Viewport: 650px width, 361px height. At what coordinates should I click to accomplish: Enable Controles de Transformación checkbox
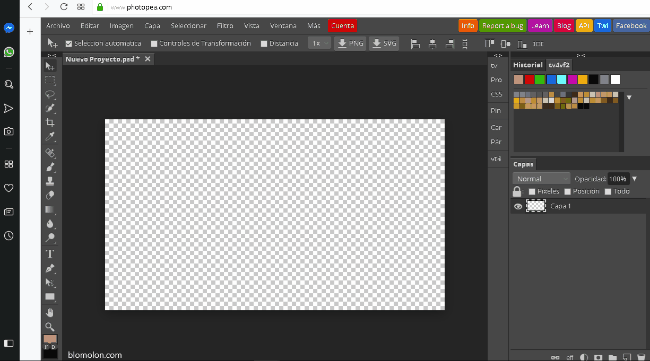pyautogui.click(x=154, y=44)
